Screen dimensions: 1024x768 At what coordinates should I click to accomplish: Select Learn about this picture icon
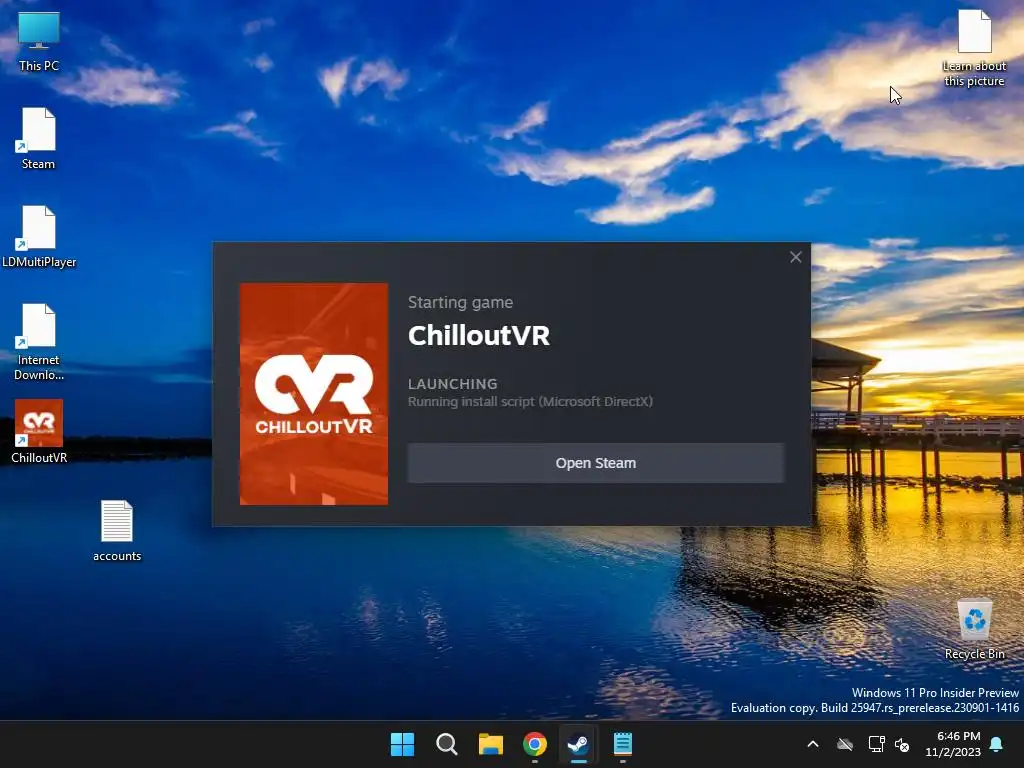(x=974, y=48)
